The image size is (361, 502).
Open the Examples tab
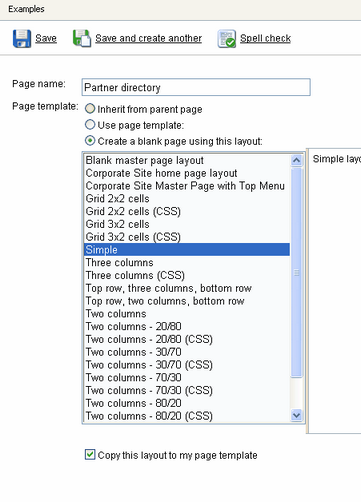pos(26,9)
